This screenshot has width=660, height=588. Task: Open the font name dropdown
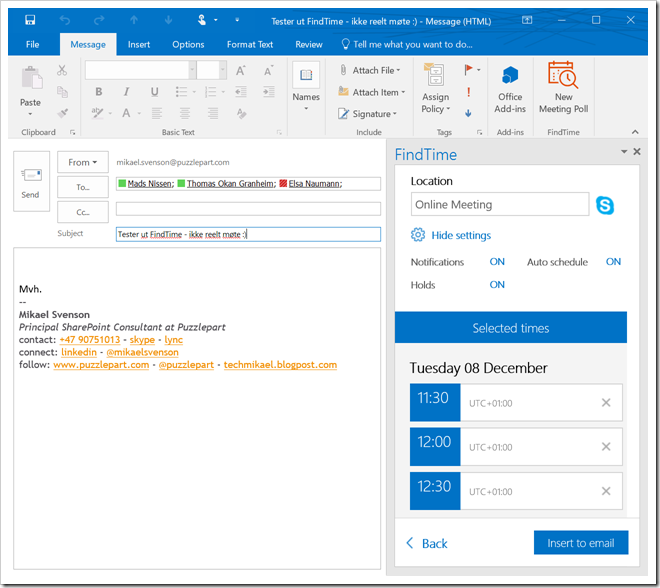click(192, 70)
